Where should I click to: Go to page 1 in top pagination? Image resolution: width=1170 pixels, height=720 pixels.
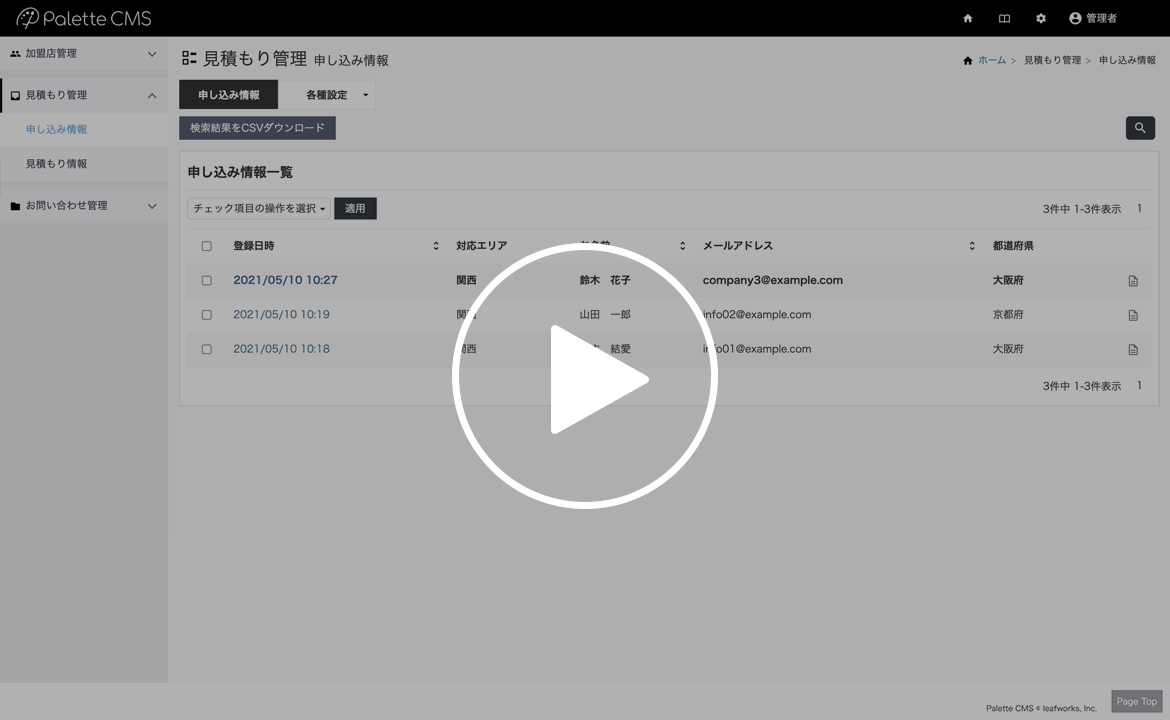[1139, 208]
